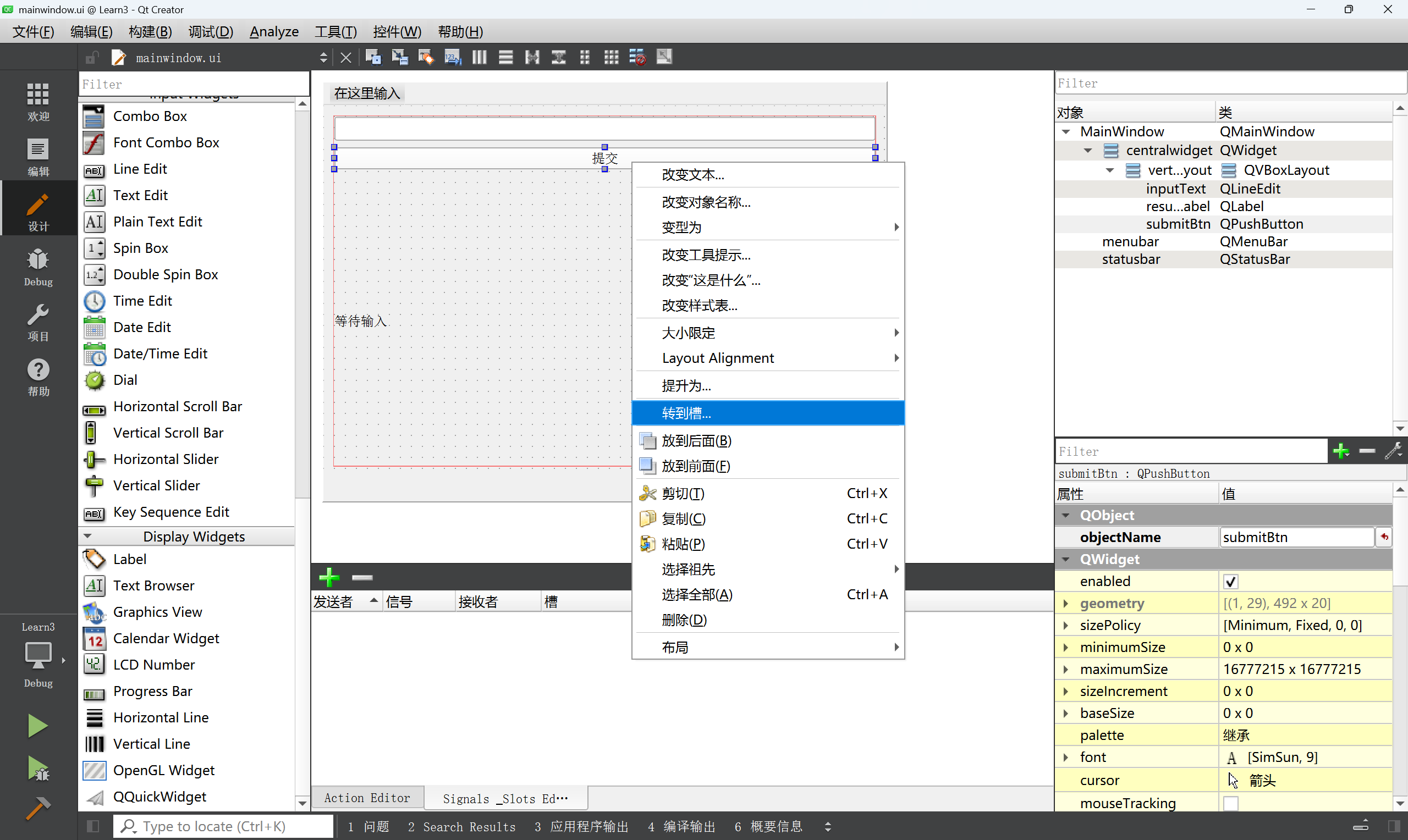
Task: Open the 问题 output pane
Action: (x=369, y=827)
